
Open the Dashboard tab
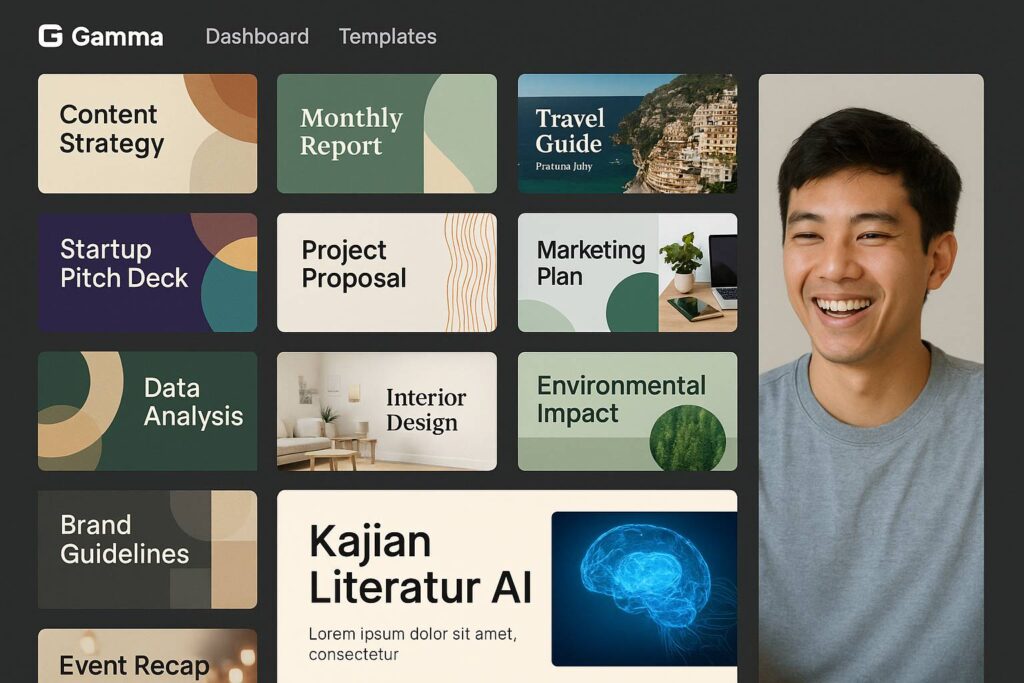(x=257, y=37)
